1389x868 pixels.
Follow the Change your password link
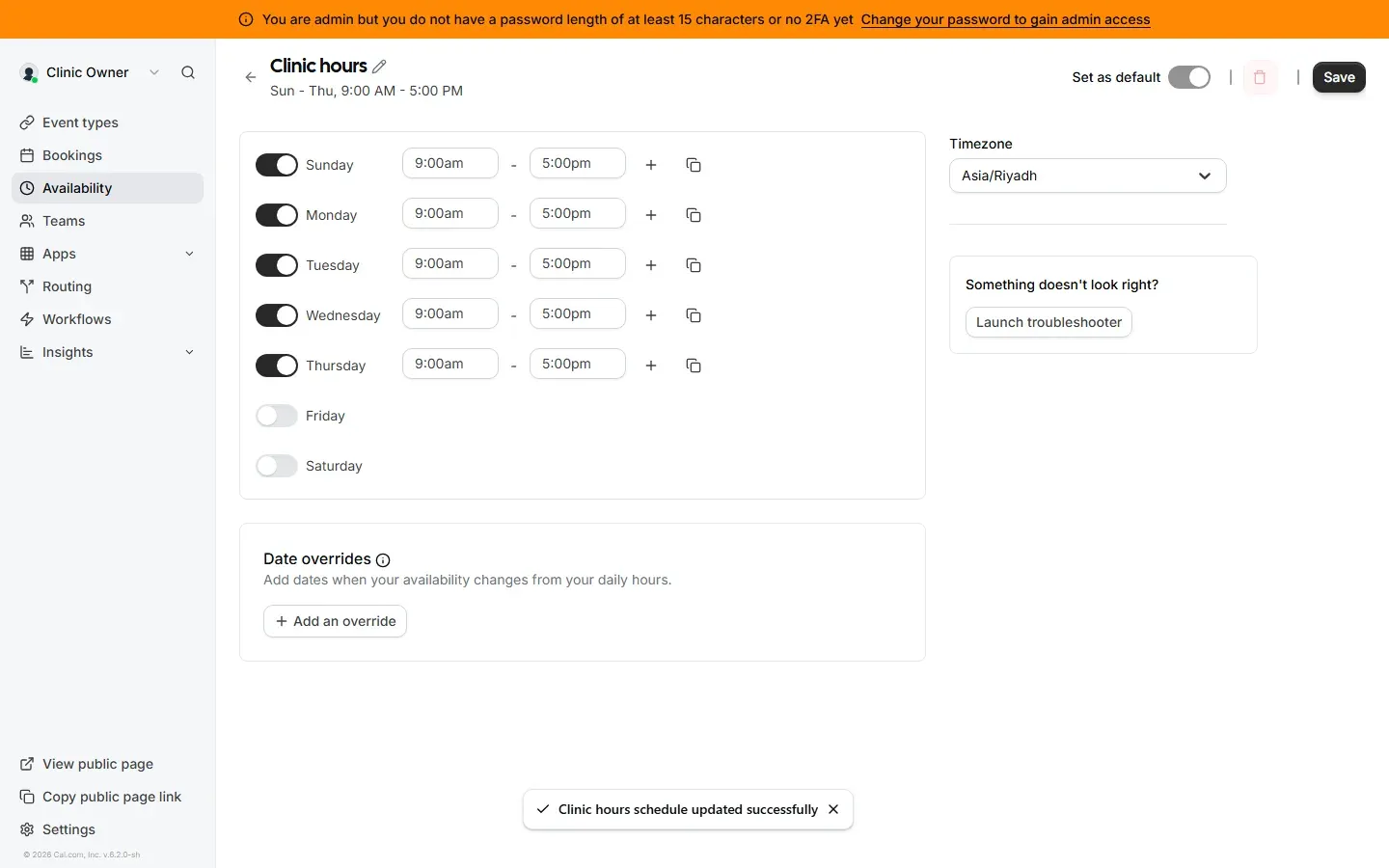point(1005,19)
